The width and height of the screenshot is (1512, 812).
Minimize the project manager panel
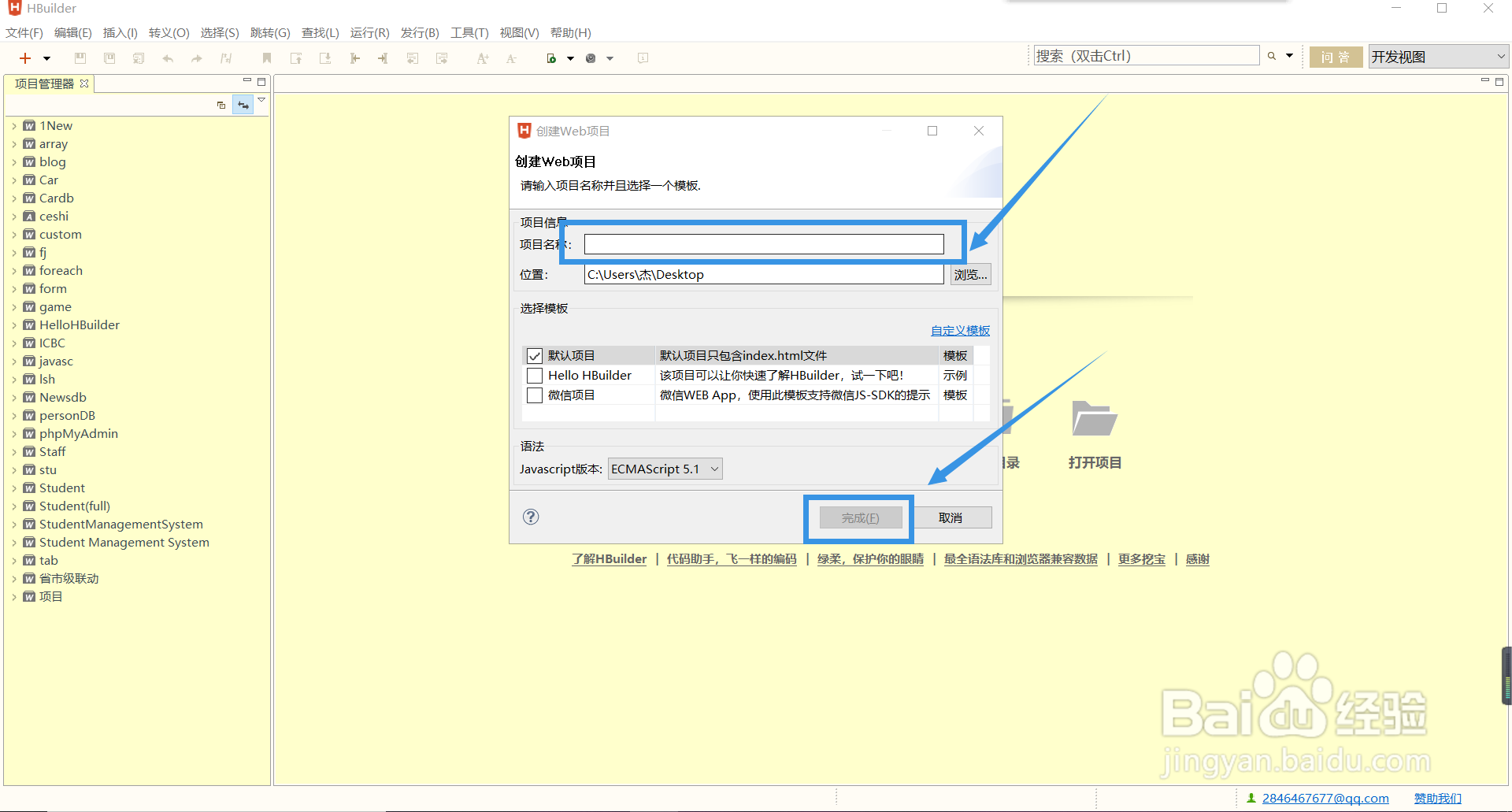(246, 81)
